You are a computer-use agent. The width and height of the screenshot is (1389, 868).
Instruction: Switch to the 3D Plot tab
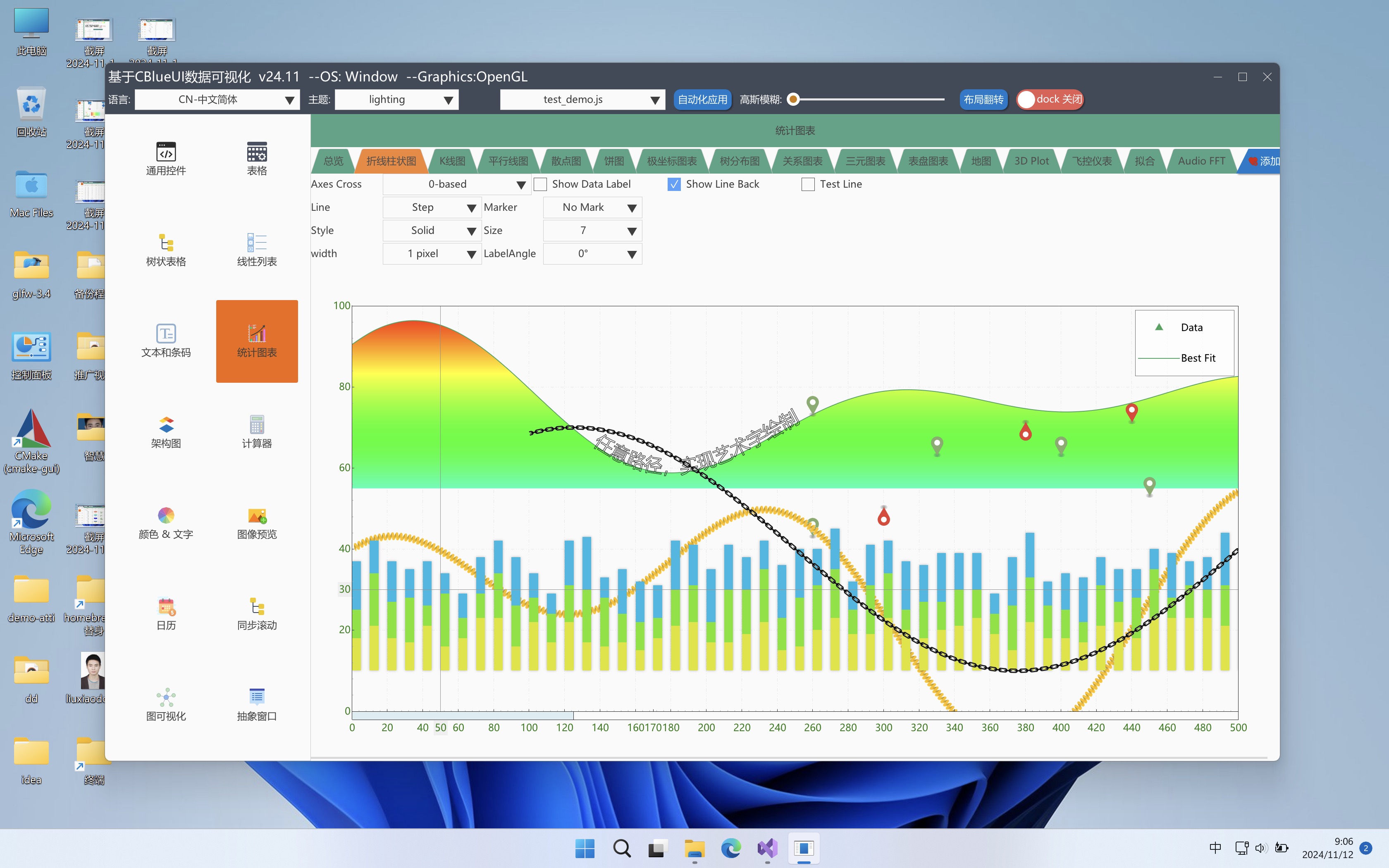point(1031,161)
